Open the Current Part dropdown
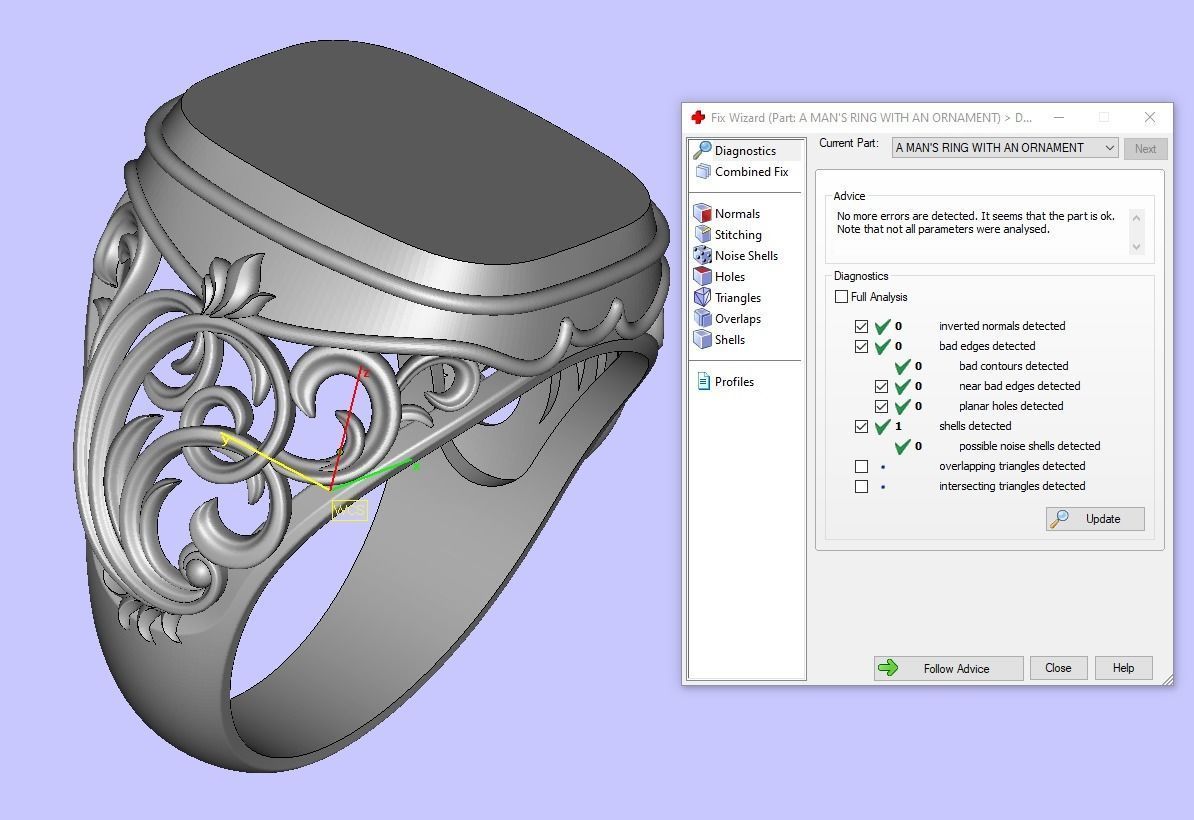Viewport: 1194px width, 820px height. (x=1004, y=148)
